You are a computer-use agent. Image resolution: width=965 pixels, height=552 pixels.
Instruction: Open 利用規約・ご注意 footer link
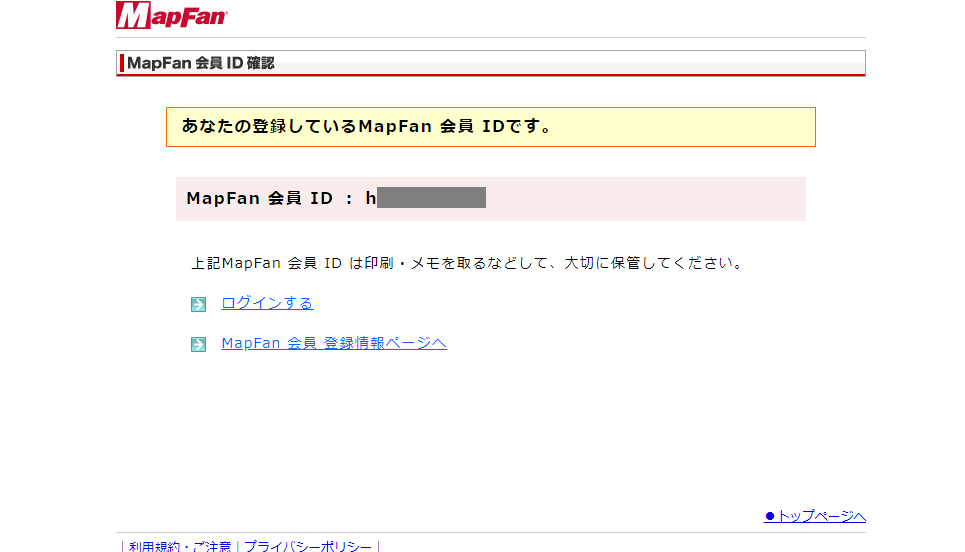click(x=180, y=546)
